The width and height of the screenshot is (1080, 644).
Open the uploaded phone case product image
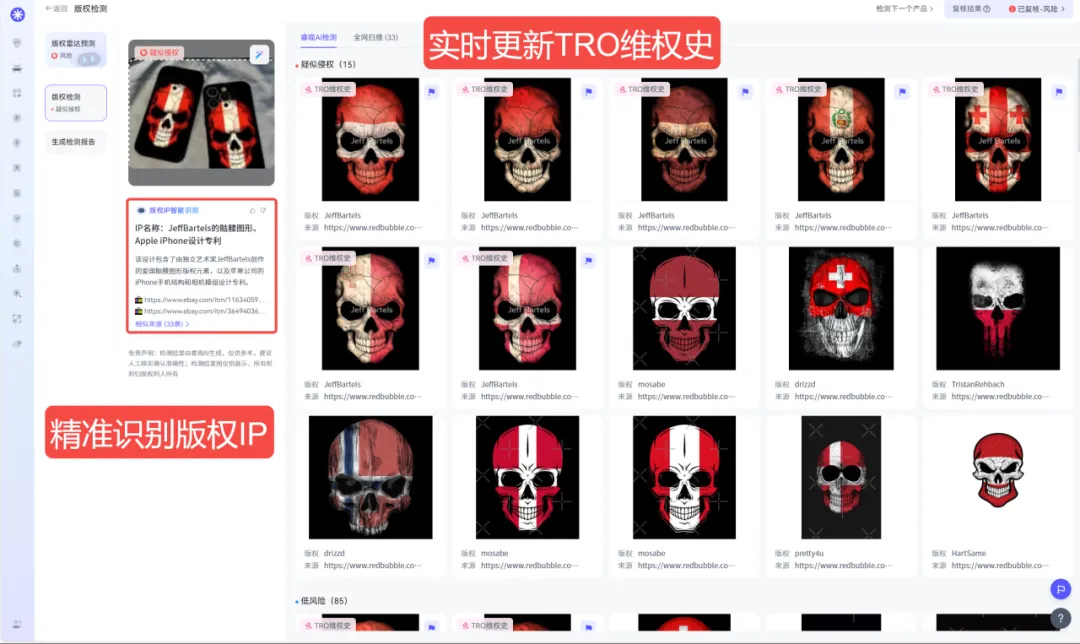[x=201, y=112]
